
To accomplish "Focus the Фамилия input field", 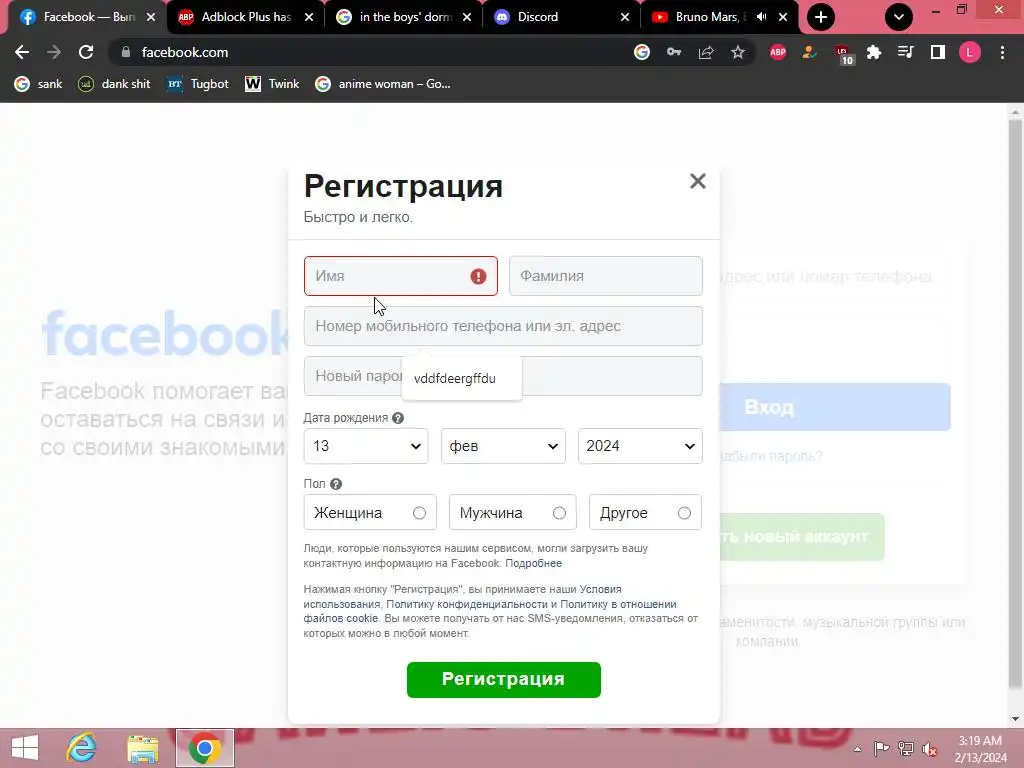I will [605, 276].
